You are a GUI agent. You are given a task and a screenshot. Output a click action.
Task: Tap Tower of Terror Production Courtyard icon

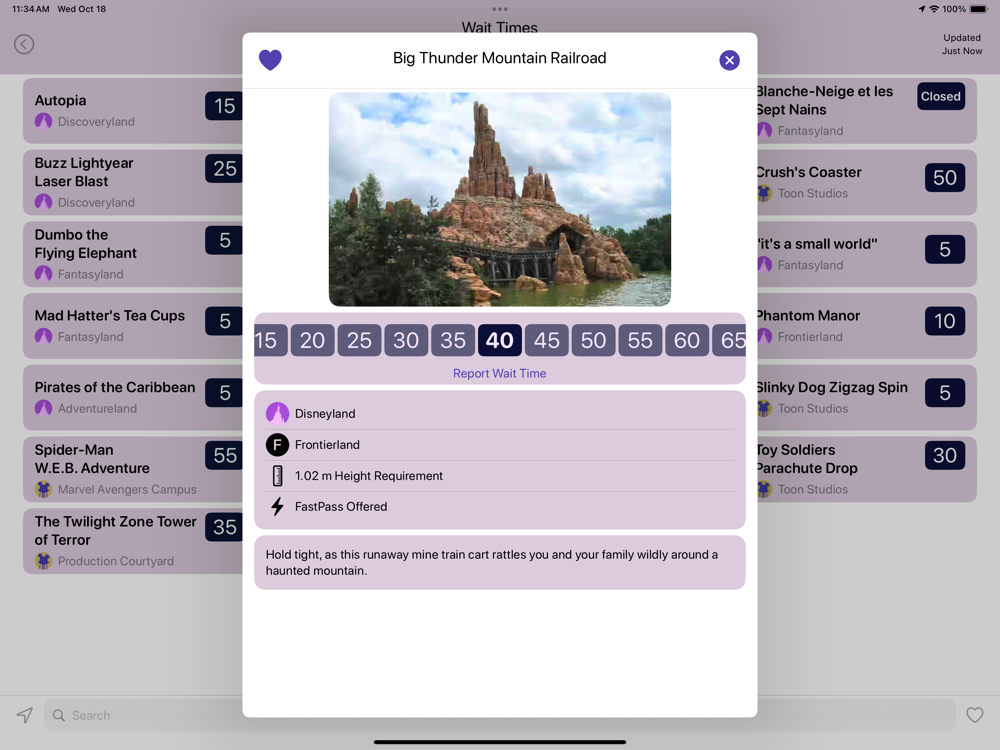(43, 561)
